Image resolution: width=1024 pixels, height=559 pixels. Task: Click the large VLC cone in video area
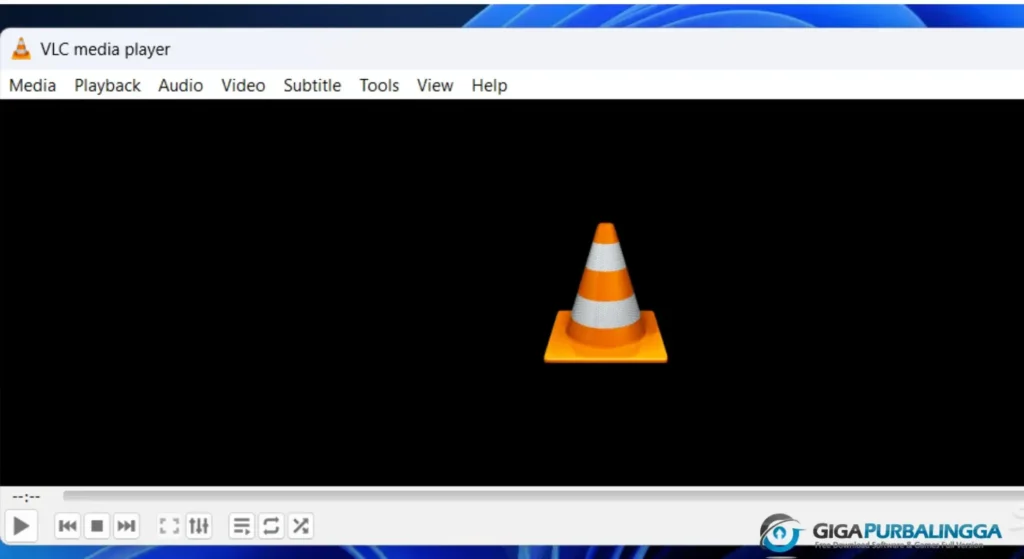(x=605, y=293)
